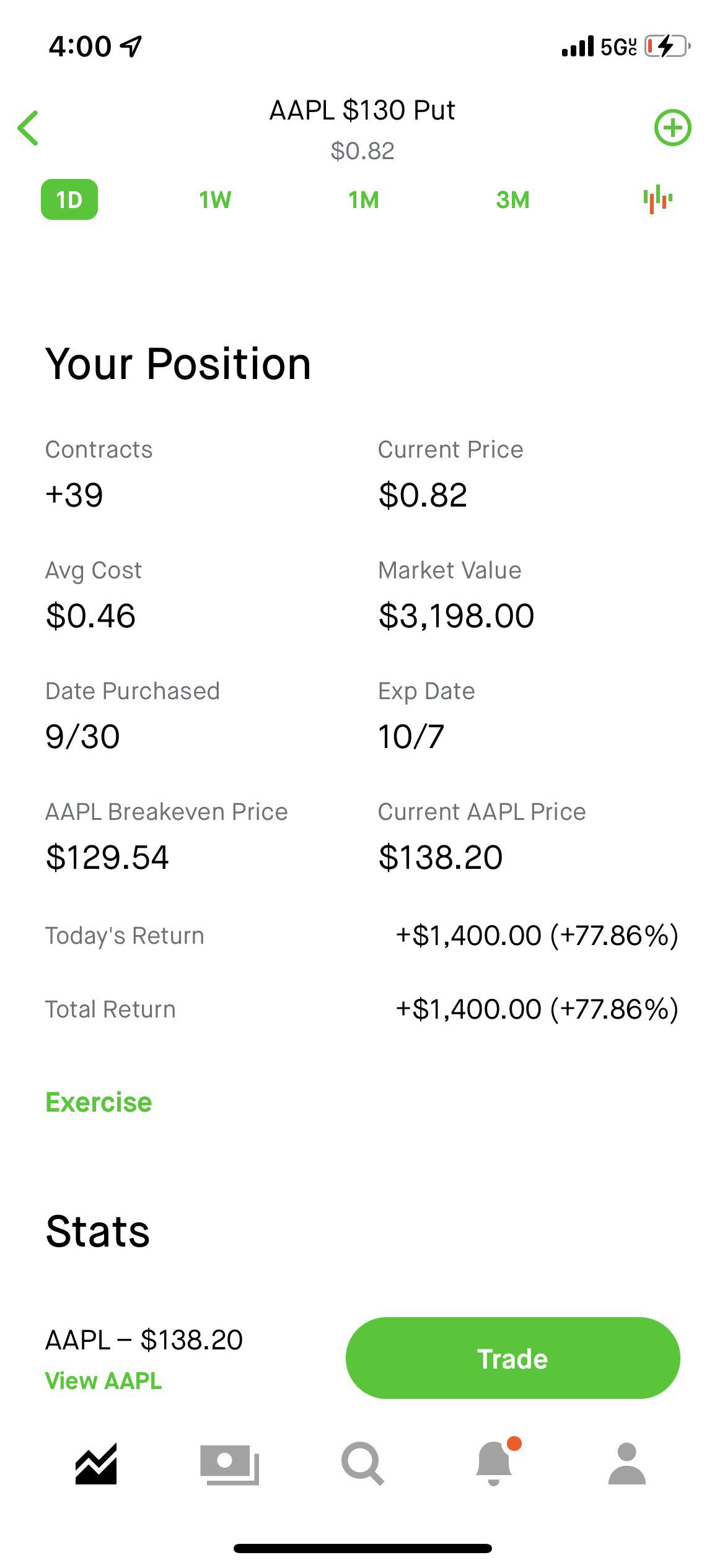Switch to candlestick chart view

(x=657, y=200)
